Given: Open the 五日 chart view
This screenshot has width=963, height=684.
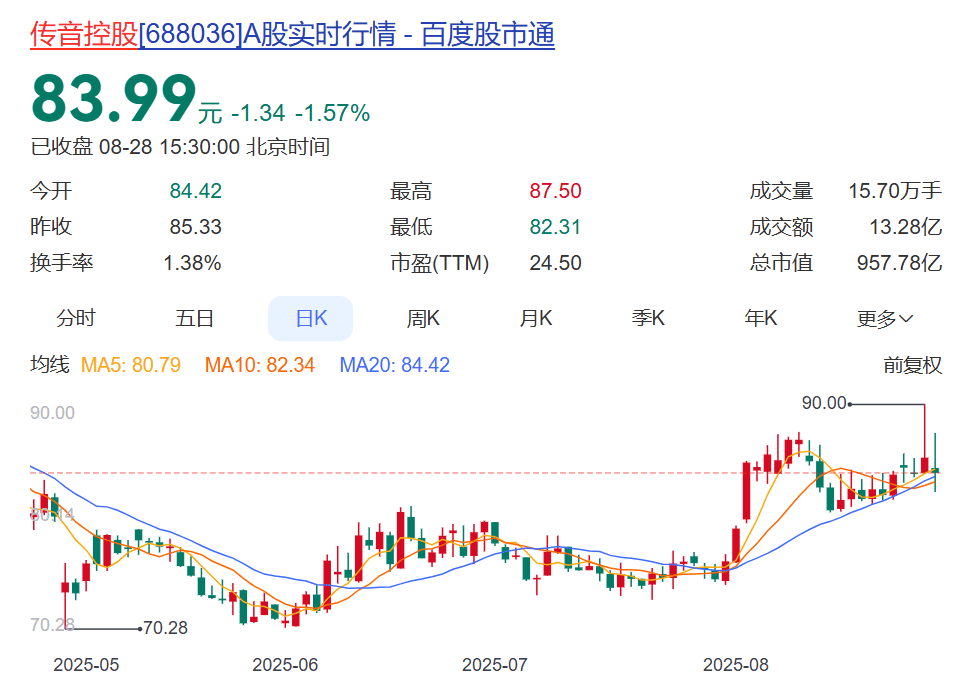Looking at the screenshot, I should click(x=193, y=317).
